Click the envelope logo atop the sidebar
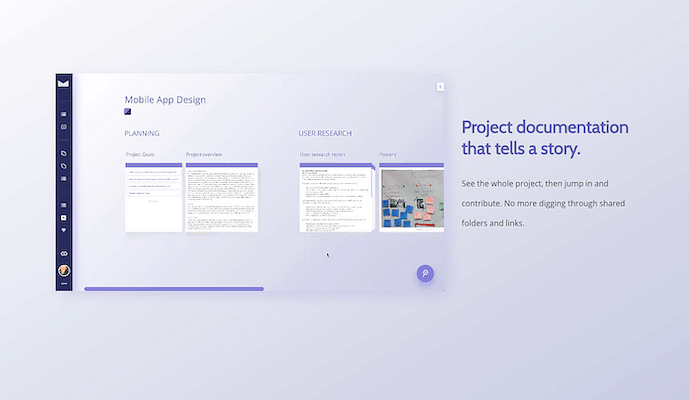Screen dimensions: 689x400 tap(64, 85)
